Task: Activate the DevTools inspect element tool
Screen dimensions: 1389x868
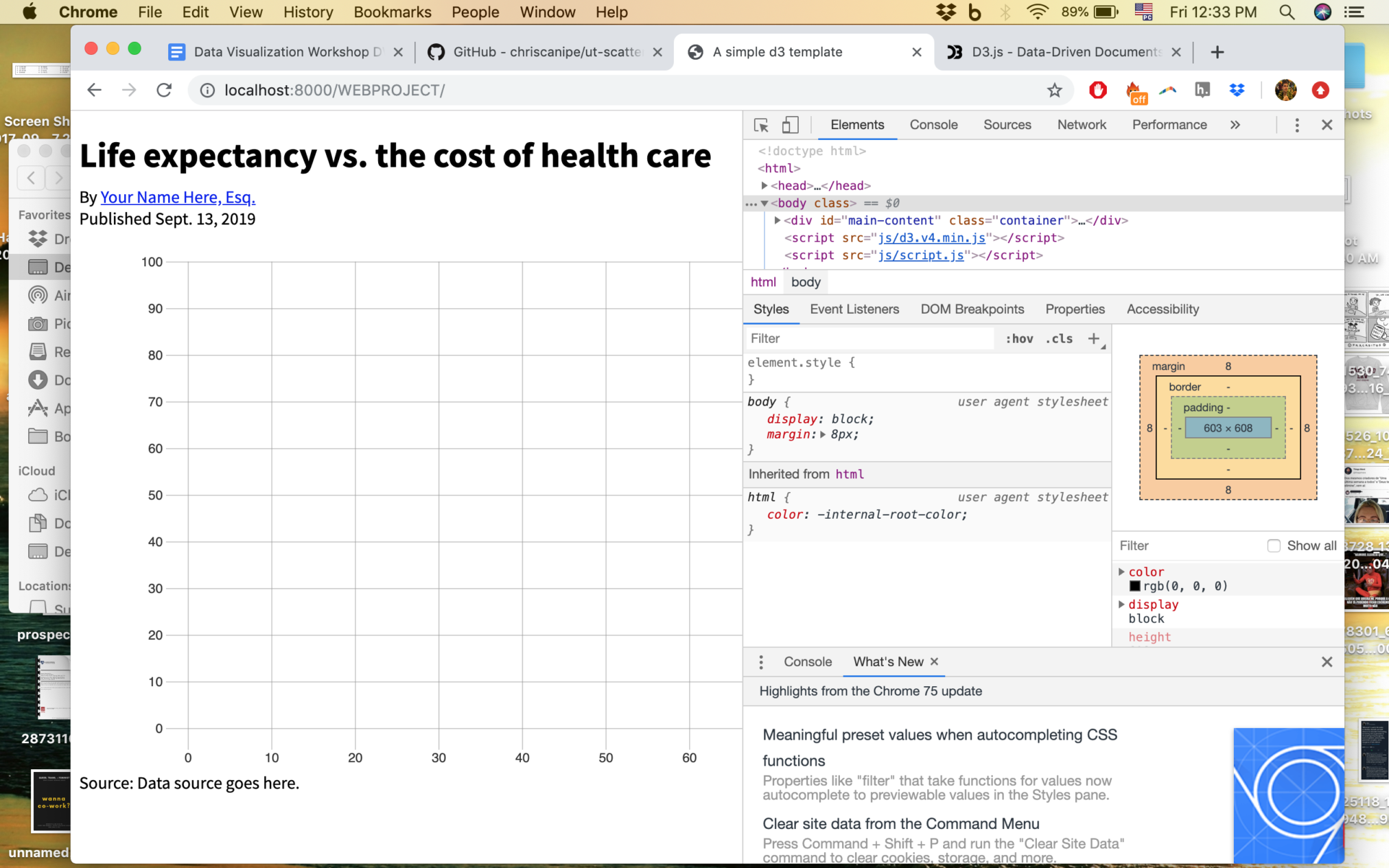Action: pyautogui.click(x=761, y=125)
